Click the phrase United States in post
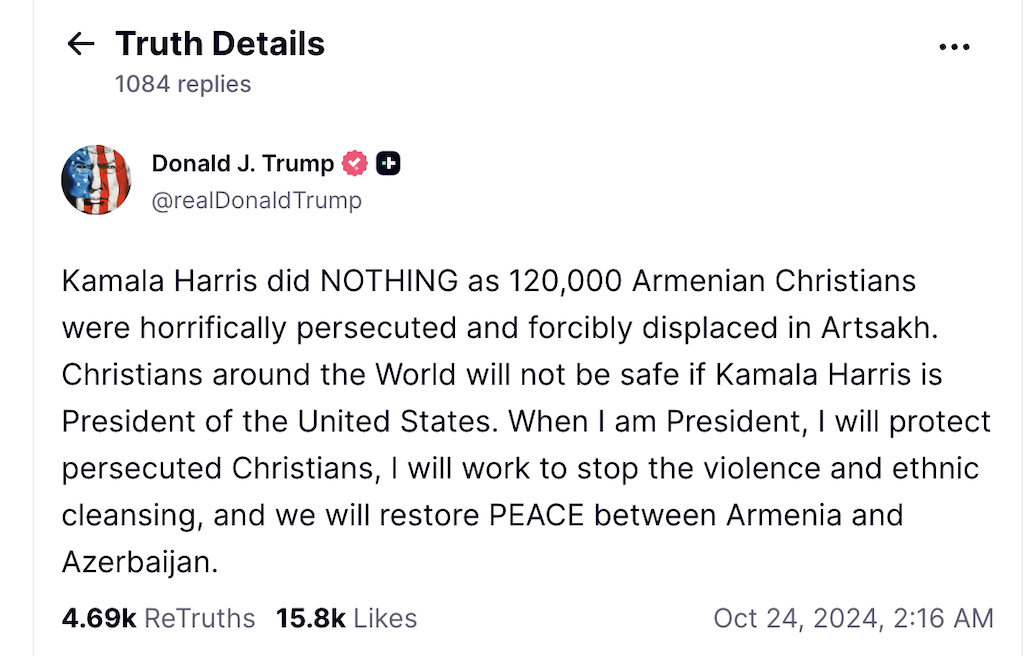1024x656 pixels. pos(415,422)
